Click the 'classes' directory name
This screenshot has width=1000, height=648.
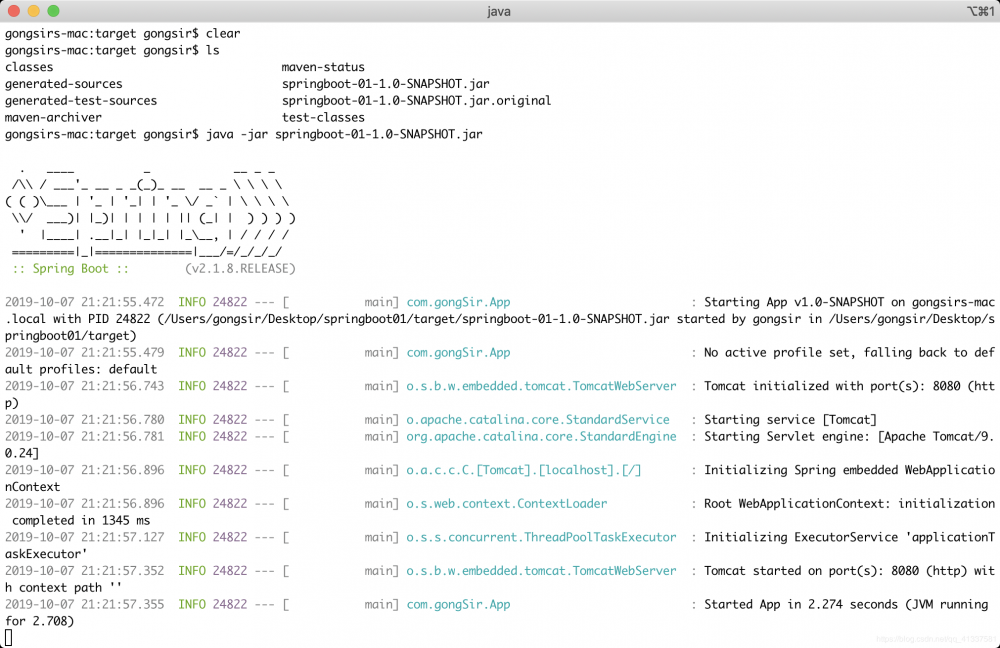tap(29, 67)
